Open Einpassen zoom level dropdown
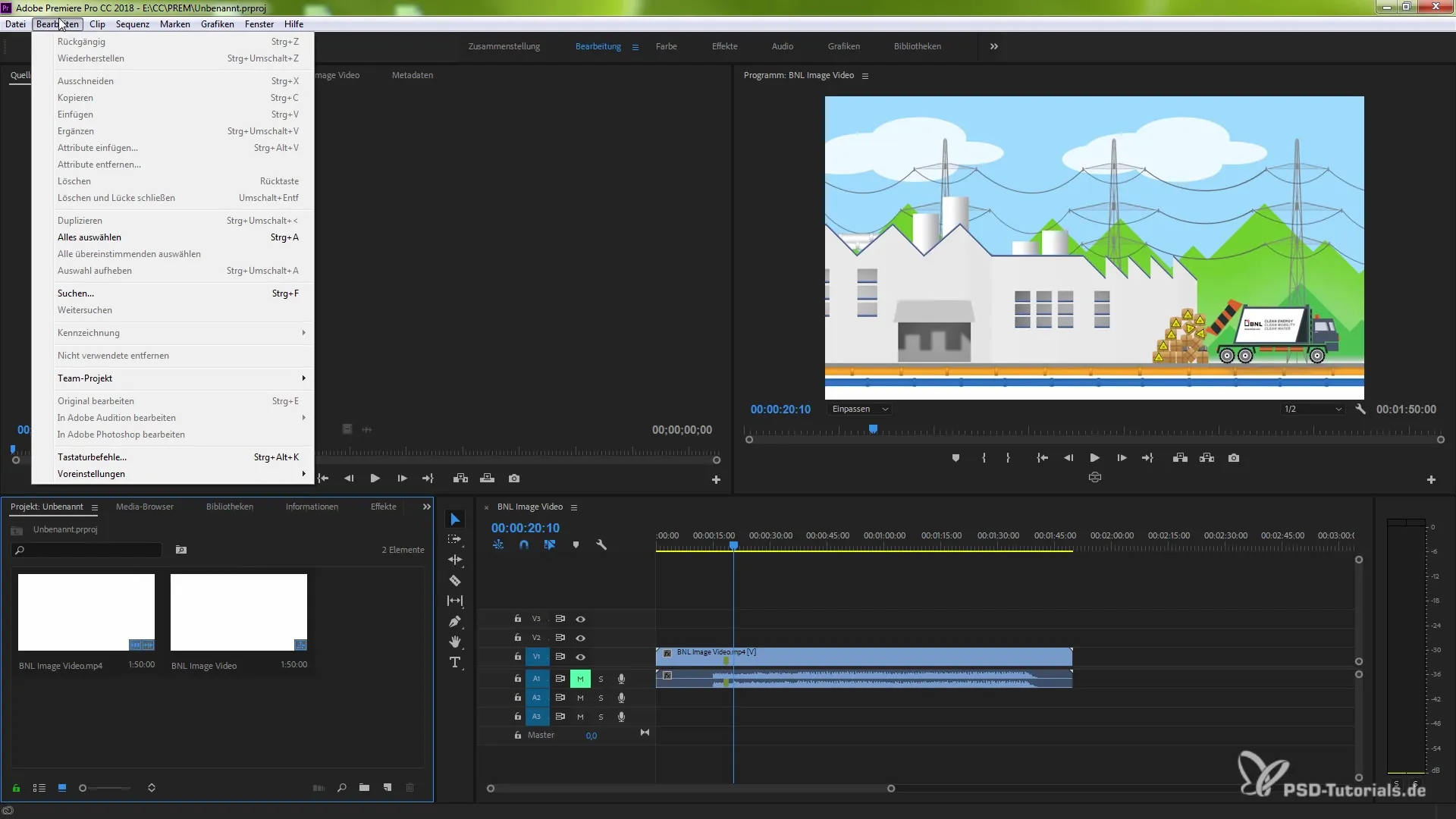The width and height of the screenshot is (1456, 819). click(860, 409)
